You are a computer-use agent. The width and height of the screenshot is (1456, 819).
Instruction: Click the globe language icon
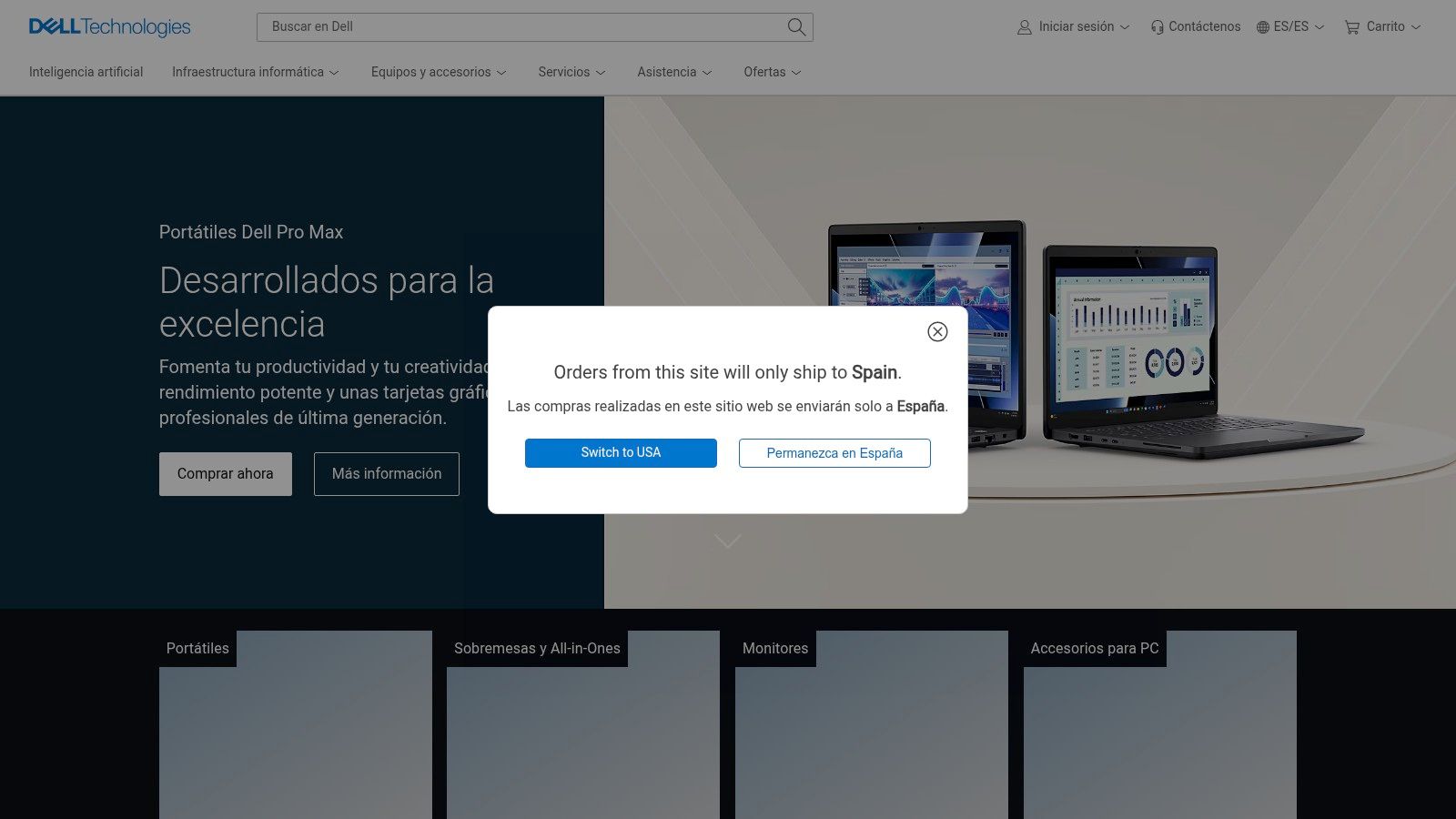1263,27
